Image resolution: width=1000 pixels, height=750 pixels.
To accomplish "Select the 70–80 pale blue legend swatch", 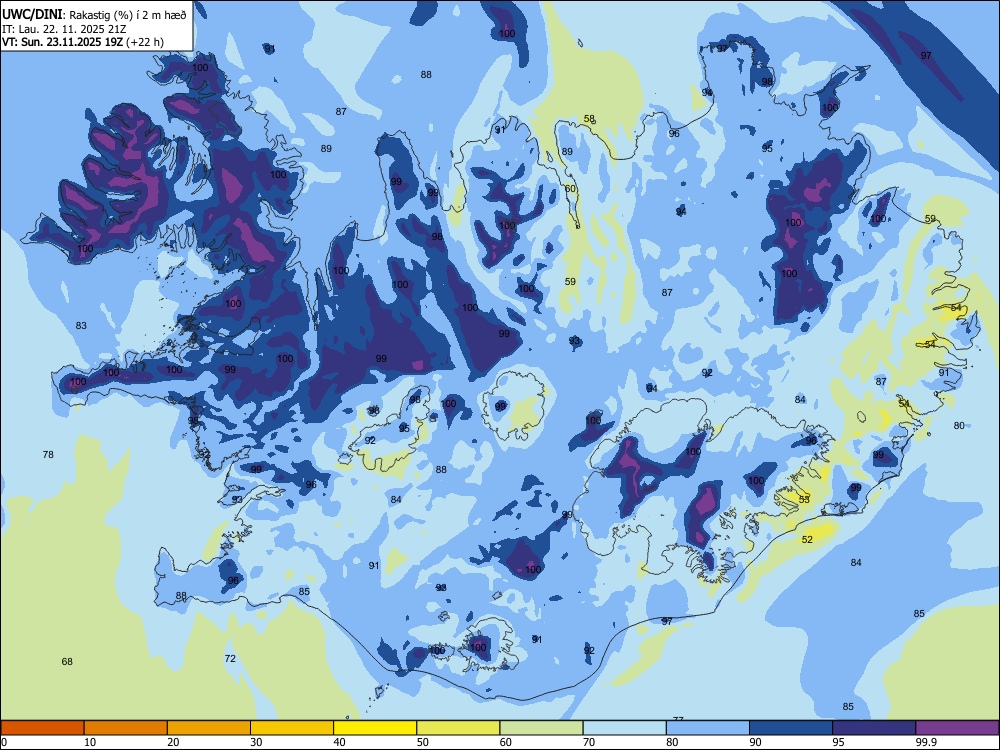I will 624,728.
